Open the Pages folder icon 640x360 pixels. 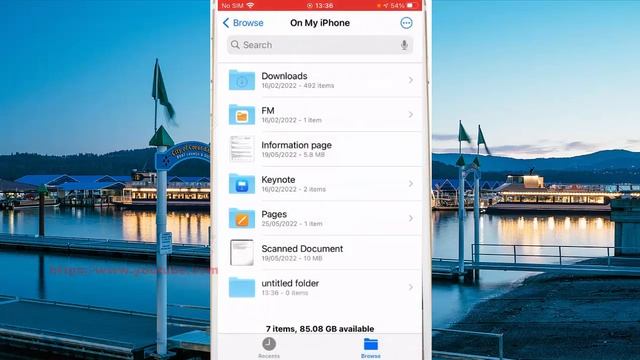pyautogui.click(x=242, y=218)
